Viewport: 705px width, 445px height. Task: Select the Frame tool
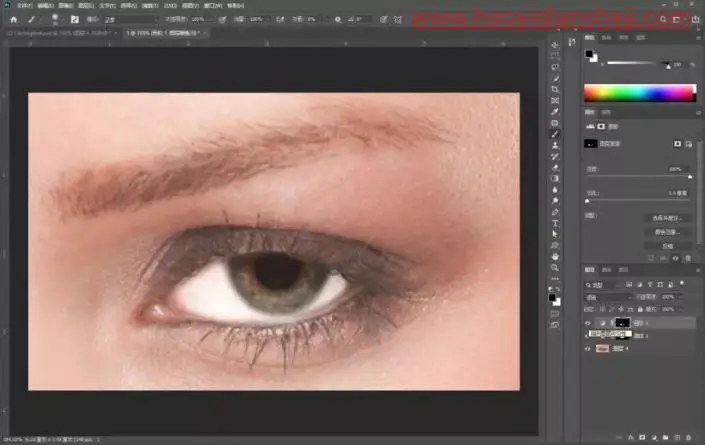pos(555,101)
